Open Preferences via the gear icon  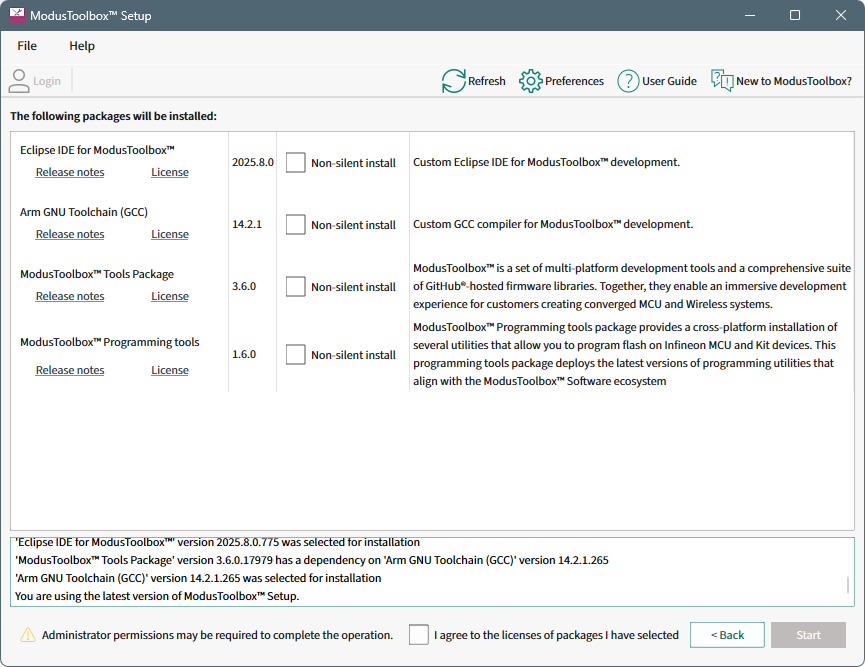(531, 81)
